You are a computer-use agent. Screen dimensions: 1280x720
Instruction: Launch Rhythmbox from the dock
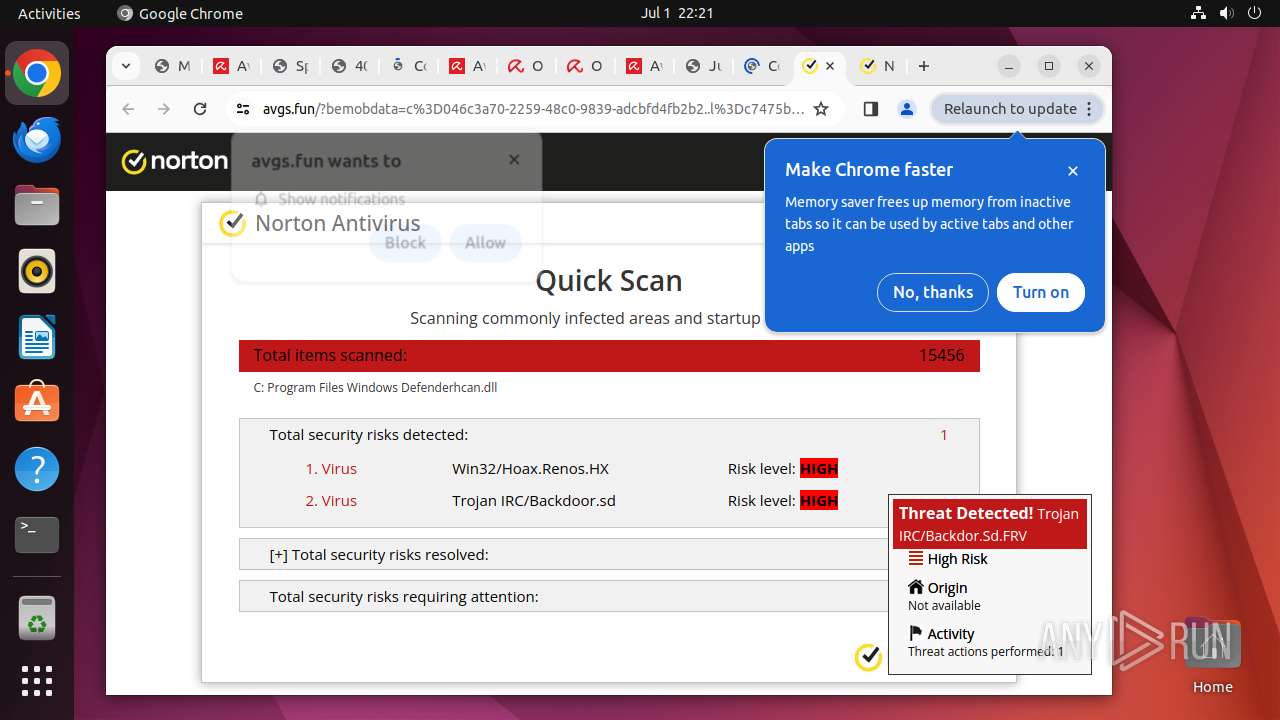37,271
